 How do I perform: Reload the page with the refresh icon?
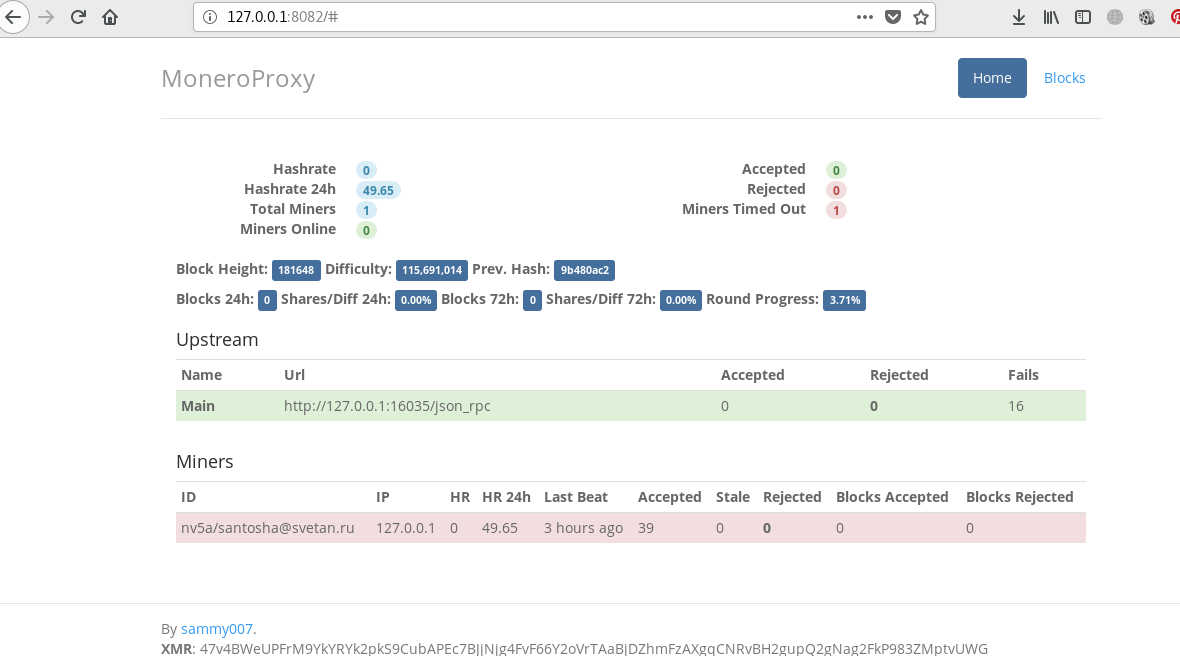[x=78, y=17]
